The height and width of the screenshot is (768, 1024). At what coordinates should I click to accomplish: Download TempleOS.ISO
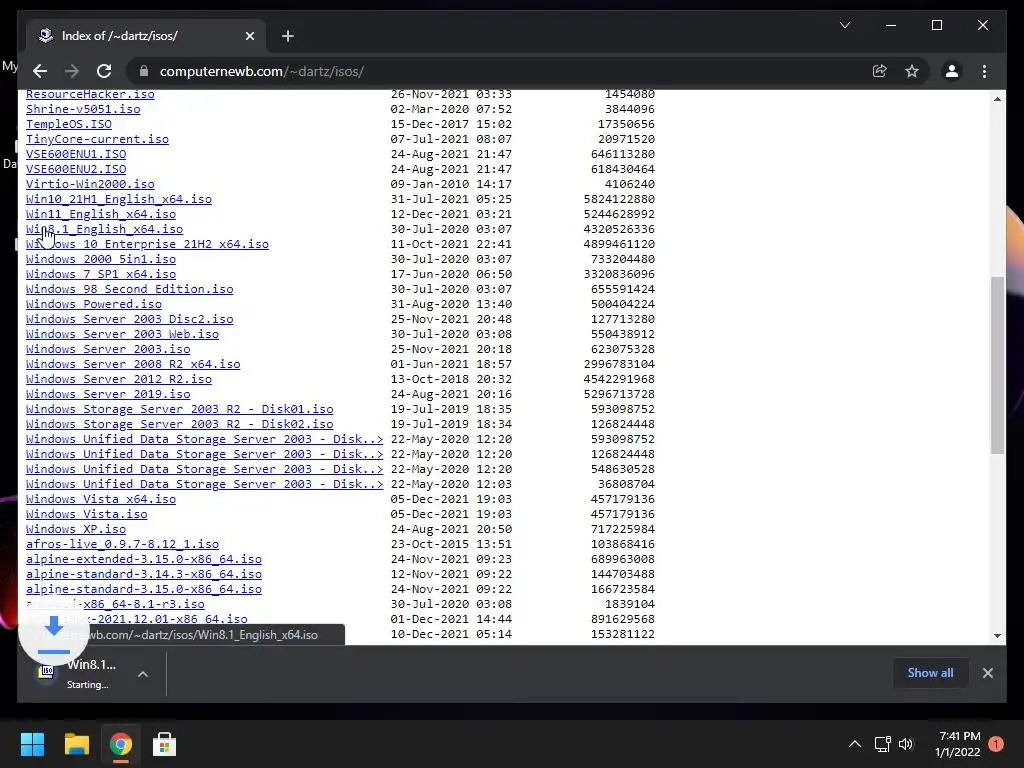click(x=69, y=124)
